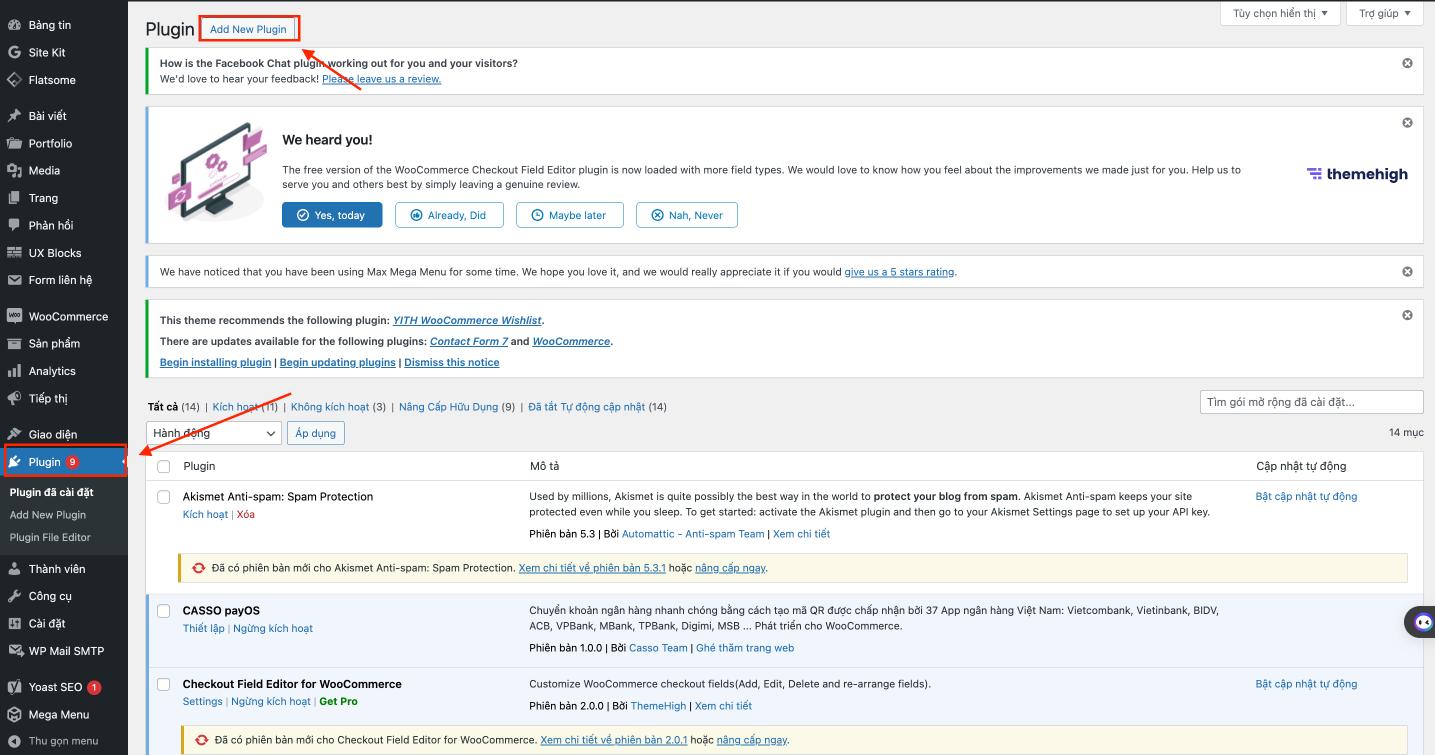Open Cài đặt settings icon

click(x=14, y=623)
